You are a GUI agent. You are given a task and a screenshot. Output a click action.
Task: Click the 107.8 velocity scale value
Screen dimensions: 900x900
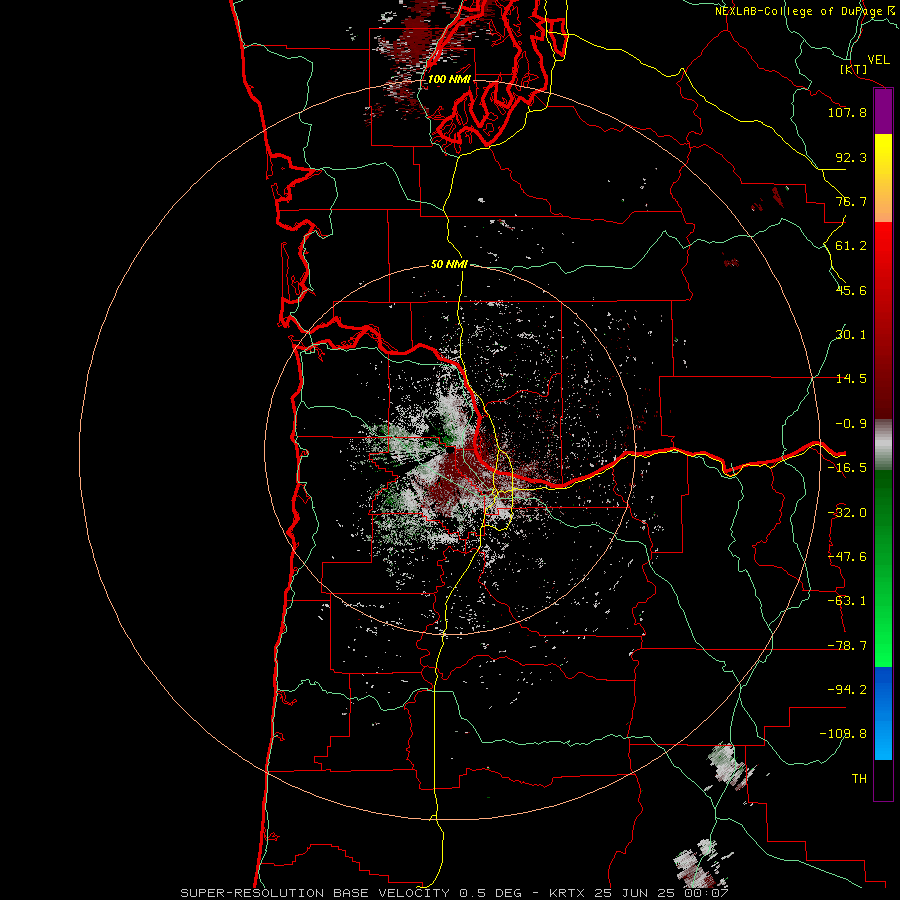click(847, 112)
